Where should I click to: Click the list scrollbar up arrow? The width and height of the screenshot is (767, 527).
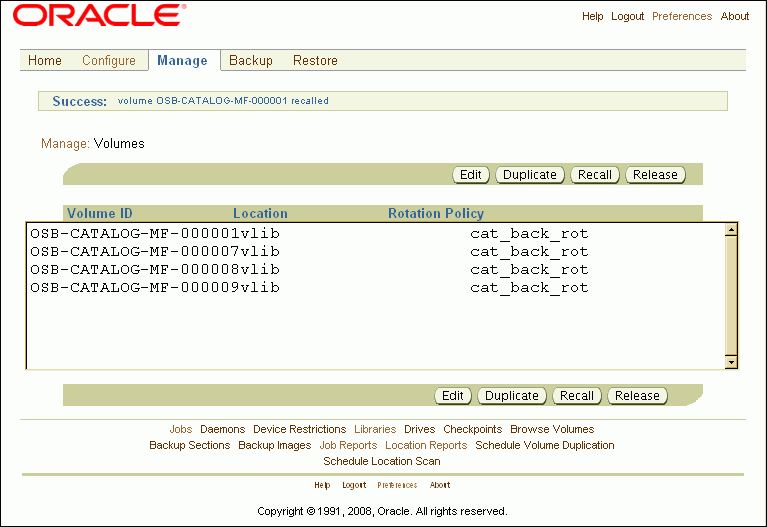[731, 229]
